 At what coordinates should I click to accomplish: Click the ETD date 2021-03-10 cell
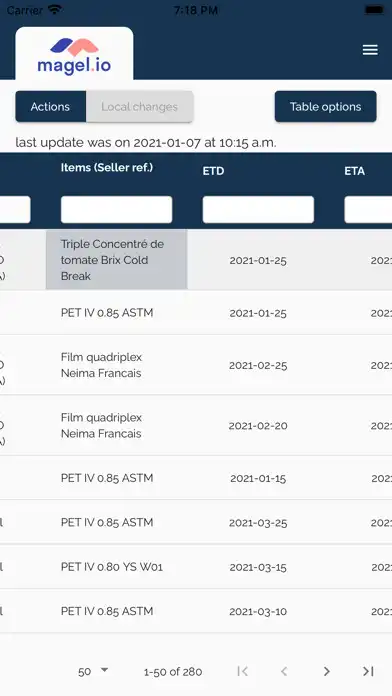click(258, 611)
